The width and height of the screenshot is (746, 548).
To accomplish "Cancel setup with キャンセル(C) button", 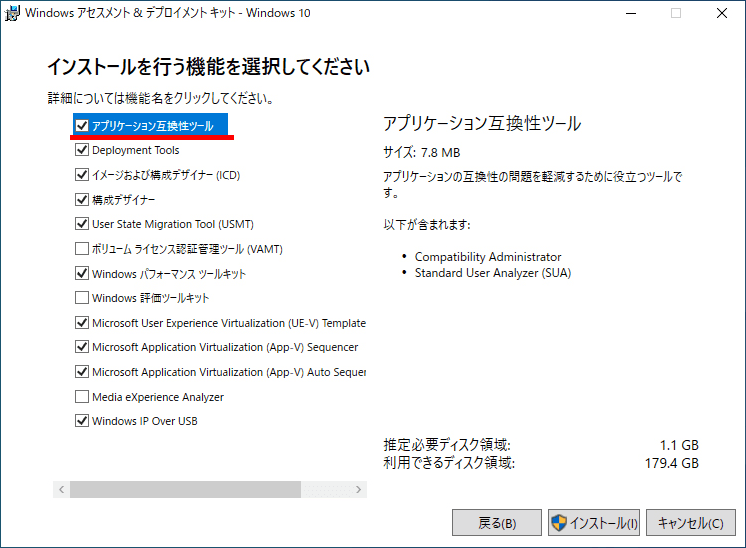I will tap(691, 523).
